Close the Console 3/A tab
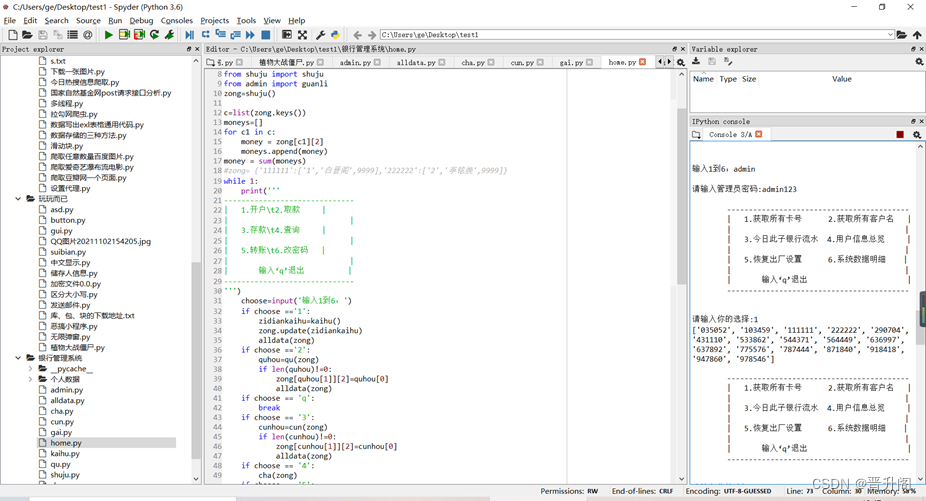Image resolution: width=926 pixels, height=501 pixels. 759,134
